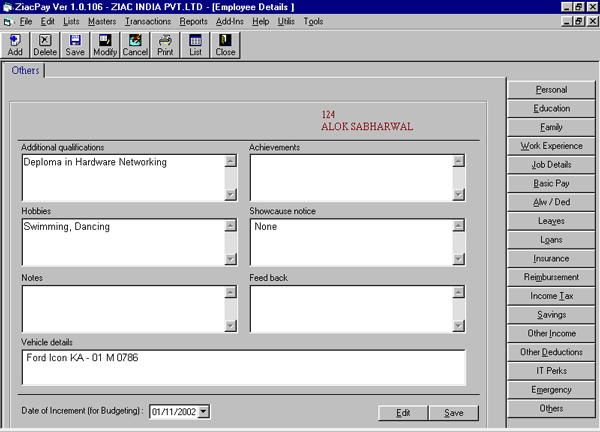Viewport: 600px width, 432px height.
Task: Open the Savings section
Action: point(551,315)
